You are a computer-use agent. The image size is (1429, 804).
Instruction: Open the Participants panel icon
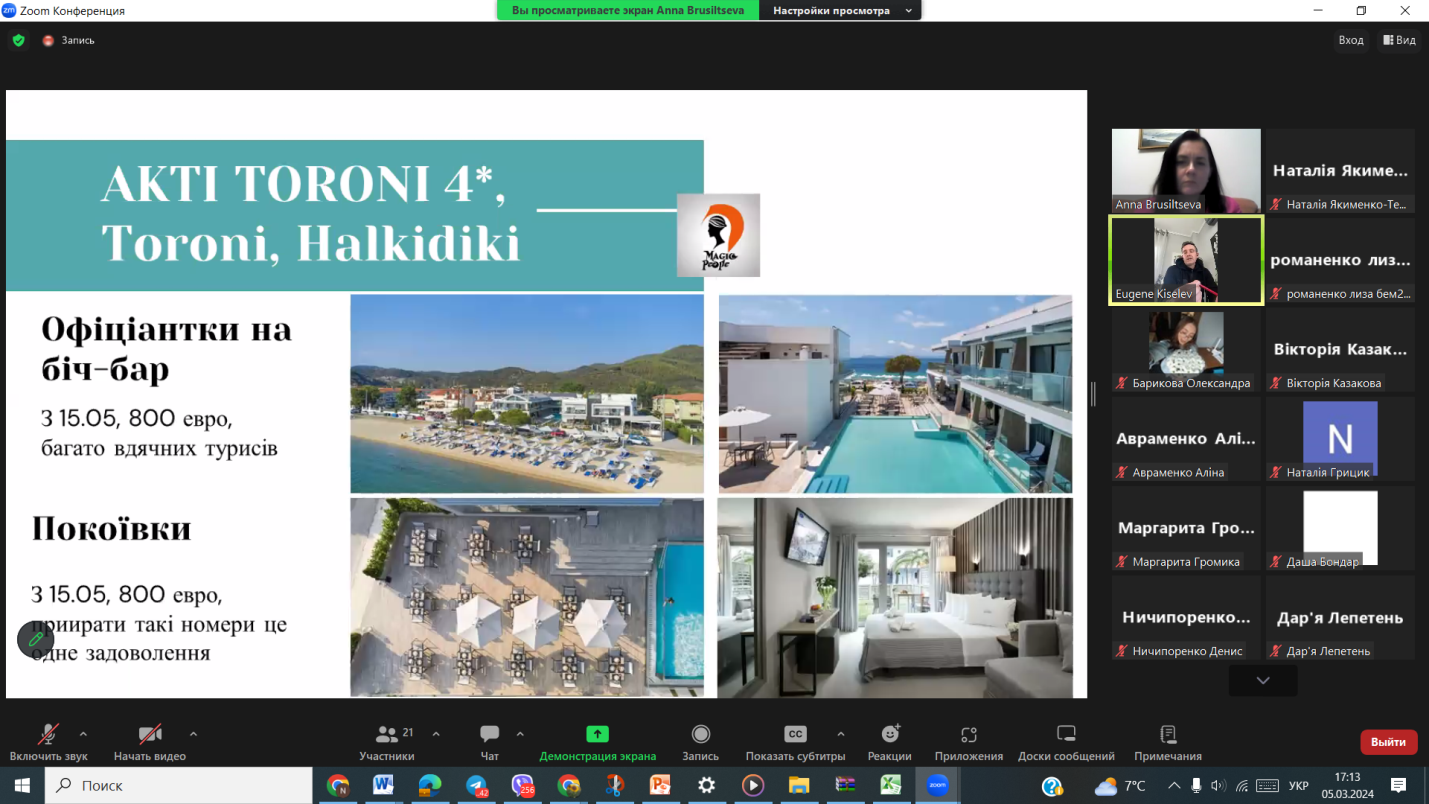(x=387, y=735)
